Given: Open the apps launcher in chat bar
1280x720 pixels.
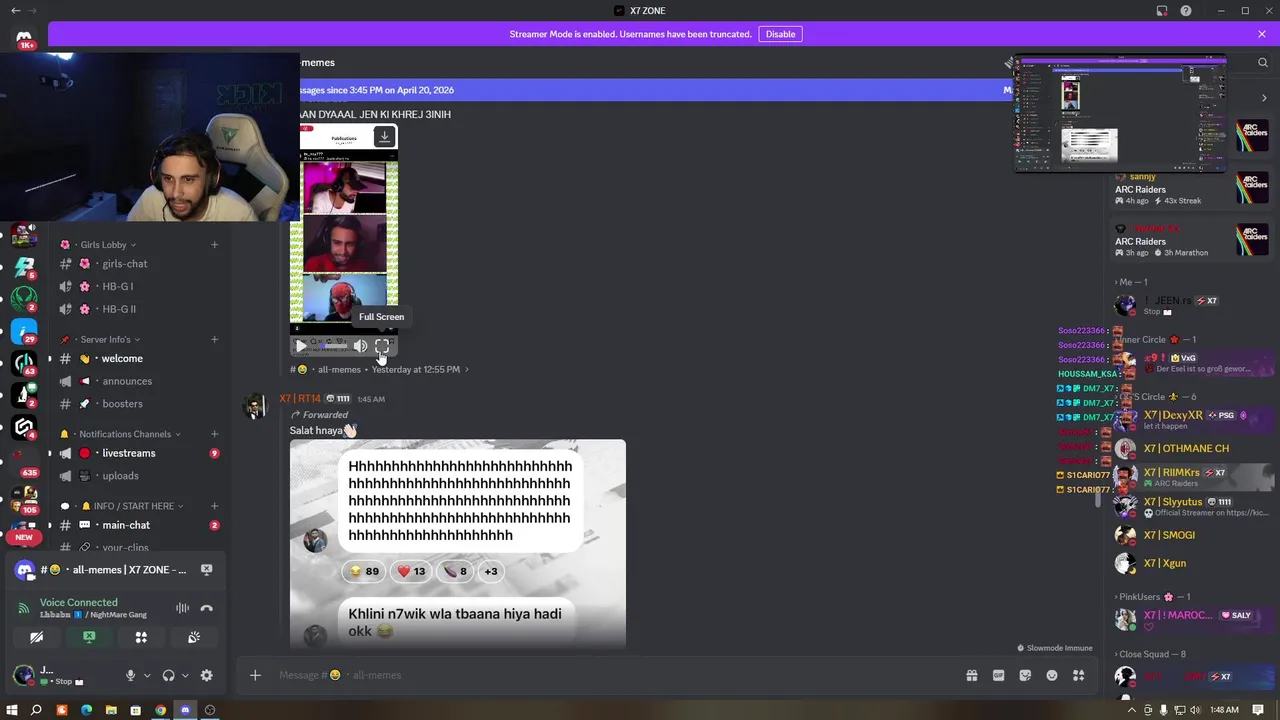Looking at the screenshot, I should click(1078, 675).
